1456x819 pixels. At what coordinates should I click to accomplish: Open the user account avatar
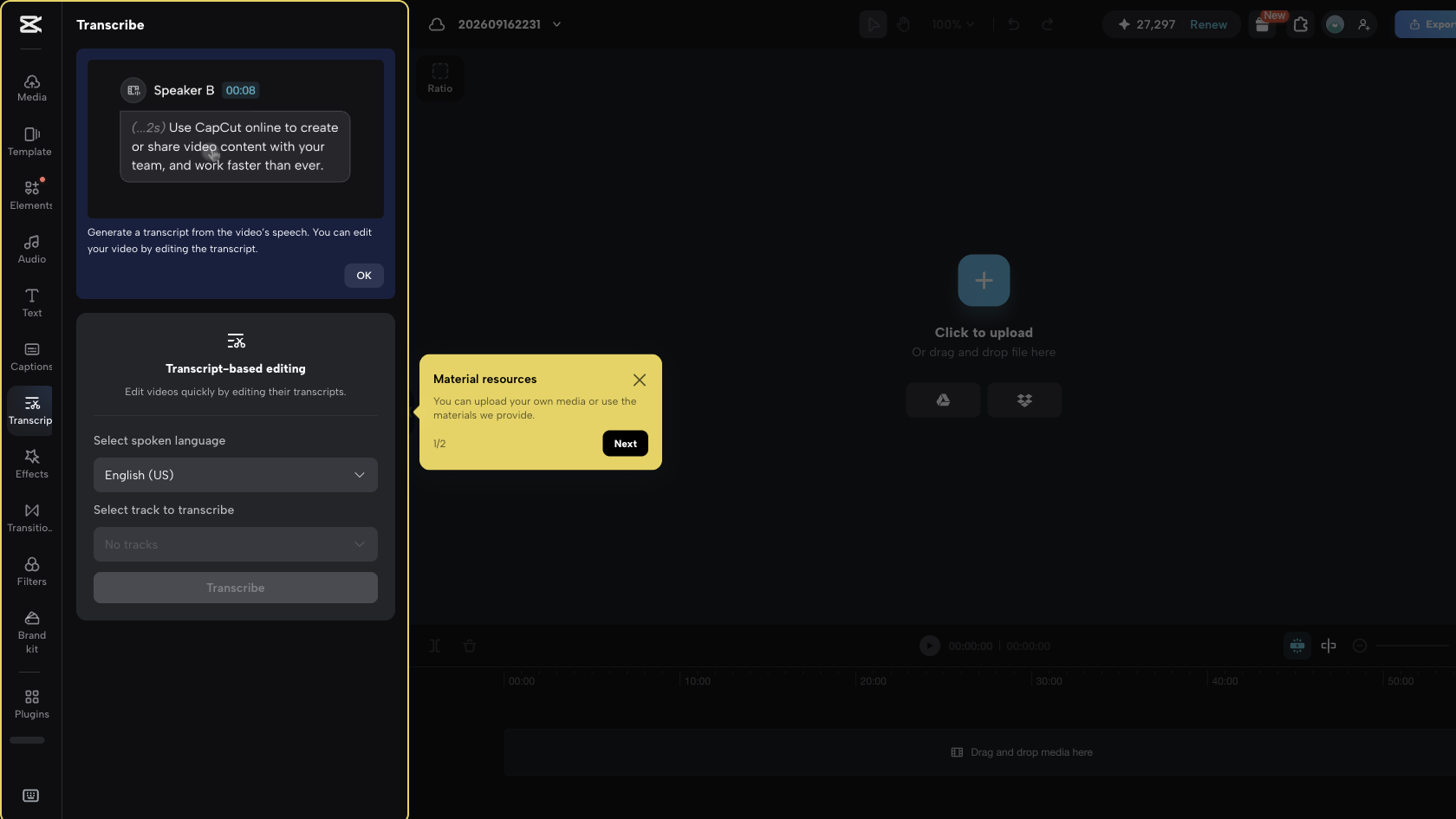(x=1335, y=24)
